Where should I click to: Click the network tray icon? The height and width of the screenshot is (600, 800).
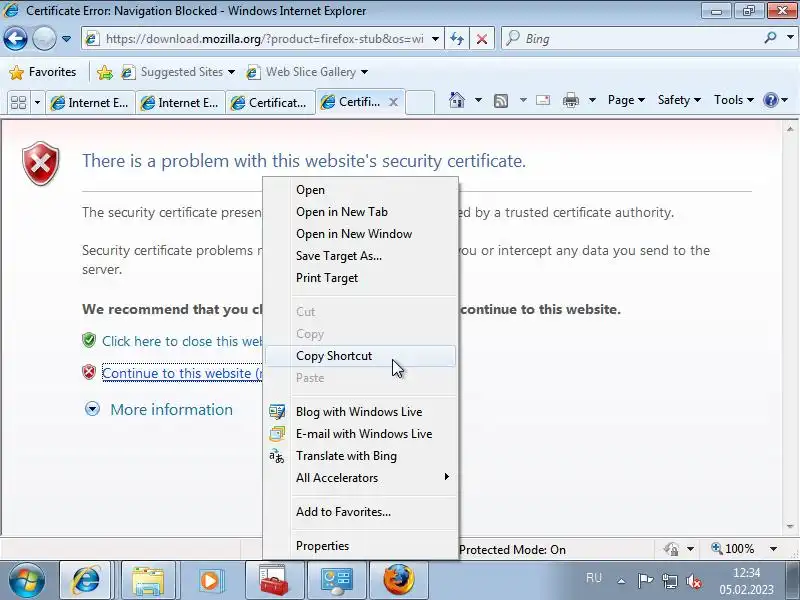tap(669, 581)
